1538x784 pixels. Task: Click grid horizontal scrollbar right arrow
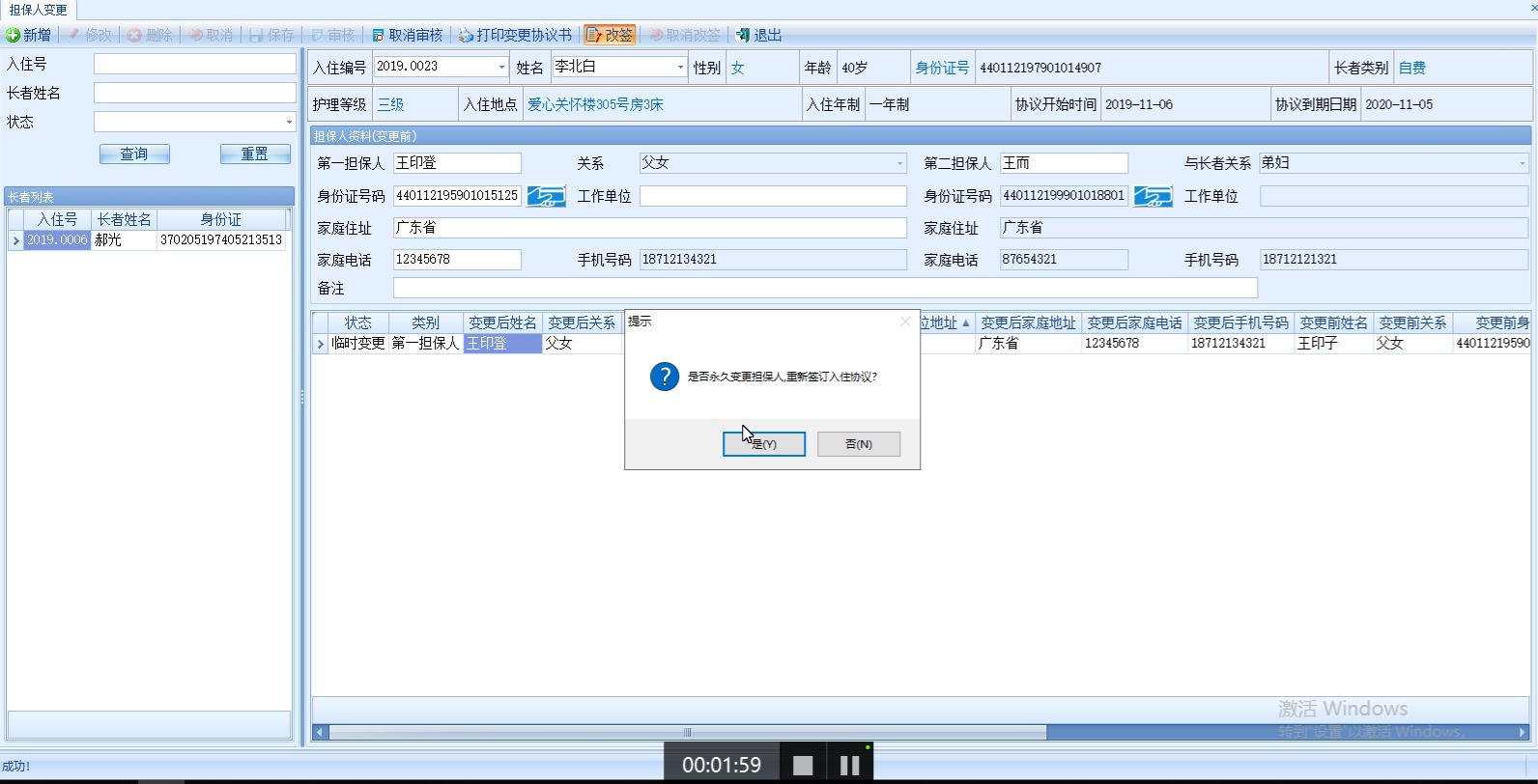(x=1523, y=733)
